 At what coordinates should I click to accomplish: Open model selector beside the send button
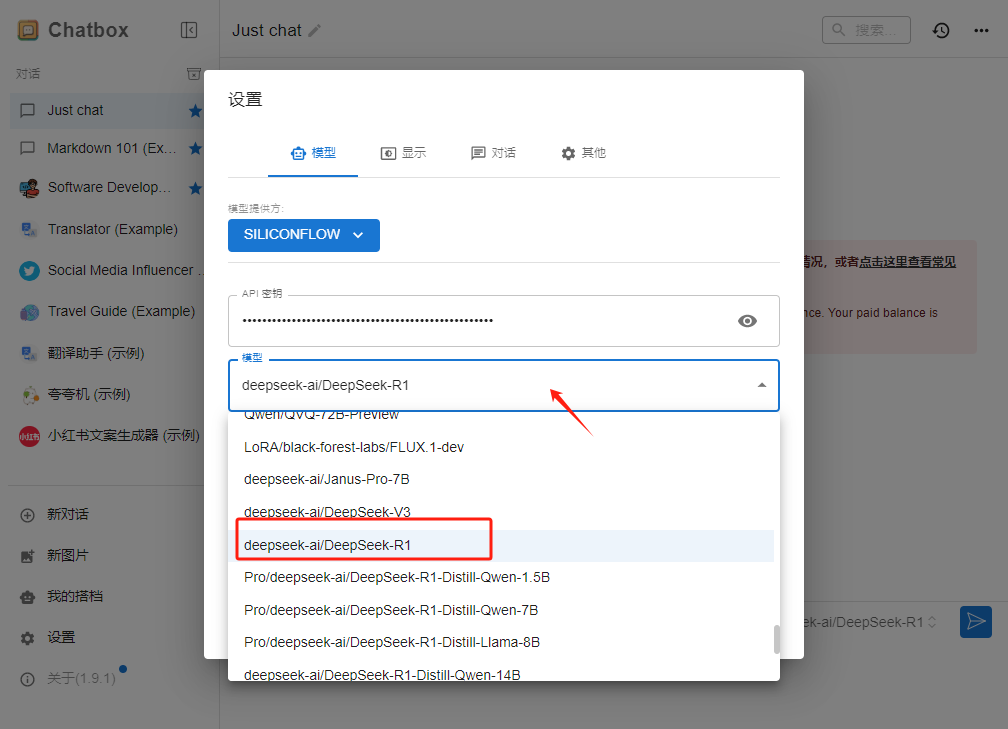870,622
